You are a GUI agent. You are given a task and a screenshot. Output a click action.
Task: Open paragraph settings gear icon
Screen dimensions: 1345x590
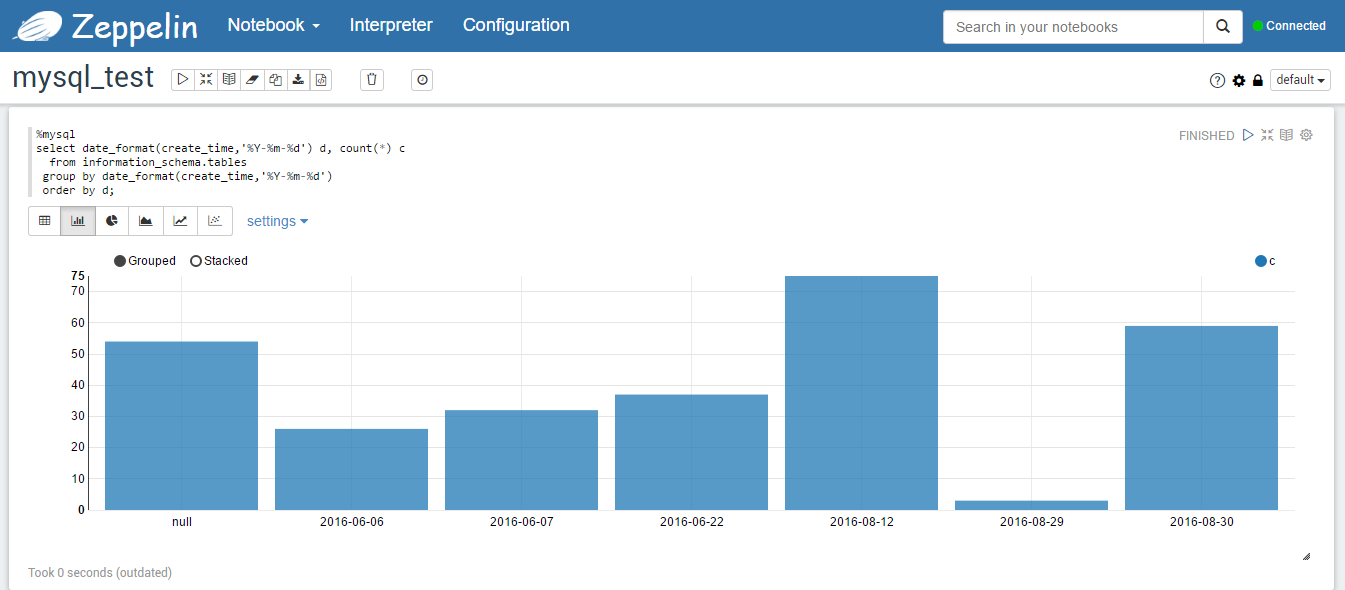(x=1306, y=135)
